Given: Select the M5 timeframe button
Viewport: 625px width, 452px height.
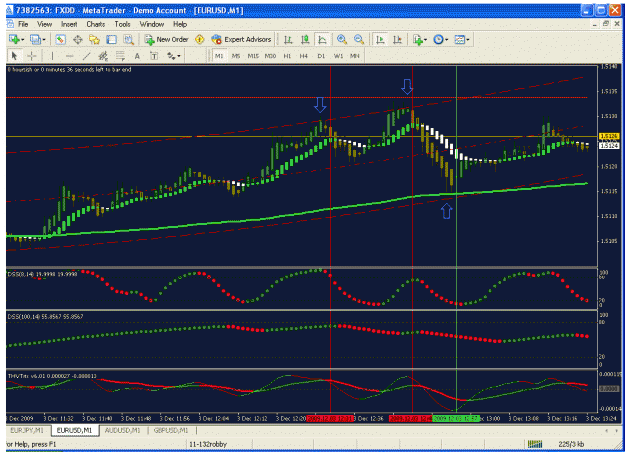Looking at the screenshot, I should point(236,56).
